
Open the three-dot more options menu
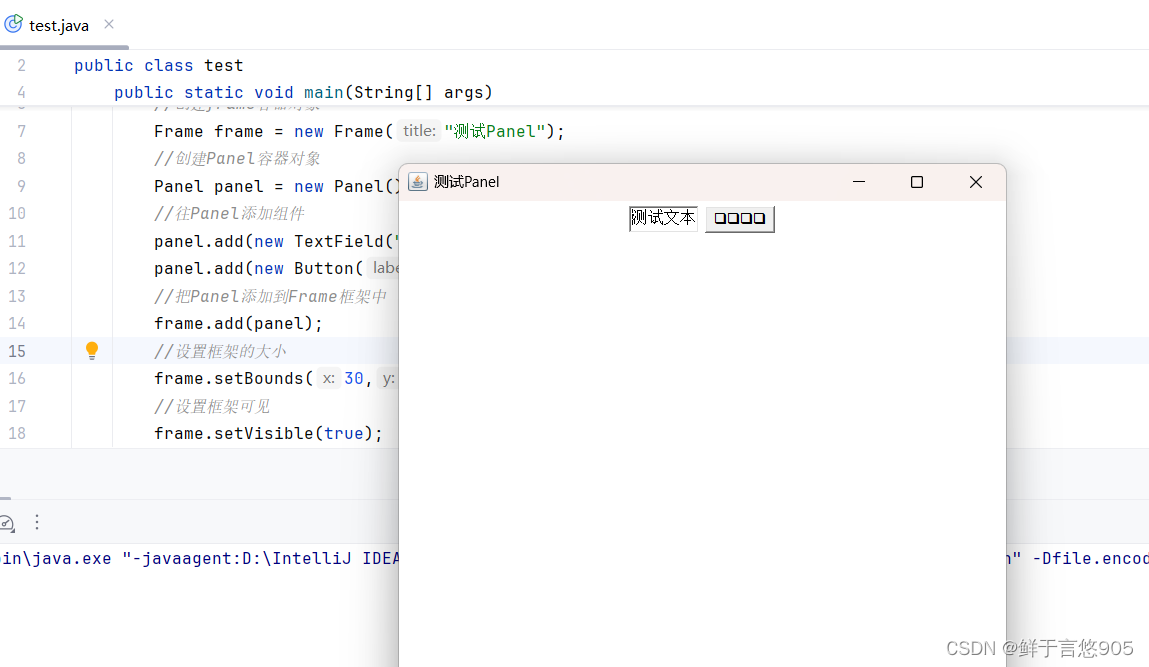coord(37,522)
